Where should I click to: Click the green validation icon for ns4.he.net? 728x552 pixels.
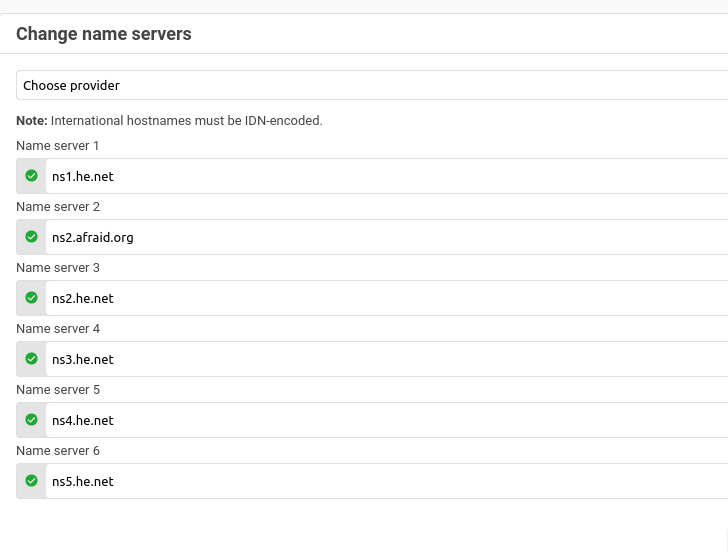tap(31, 420)
